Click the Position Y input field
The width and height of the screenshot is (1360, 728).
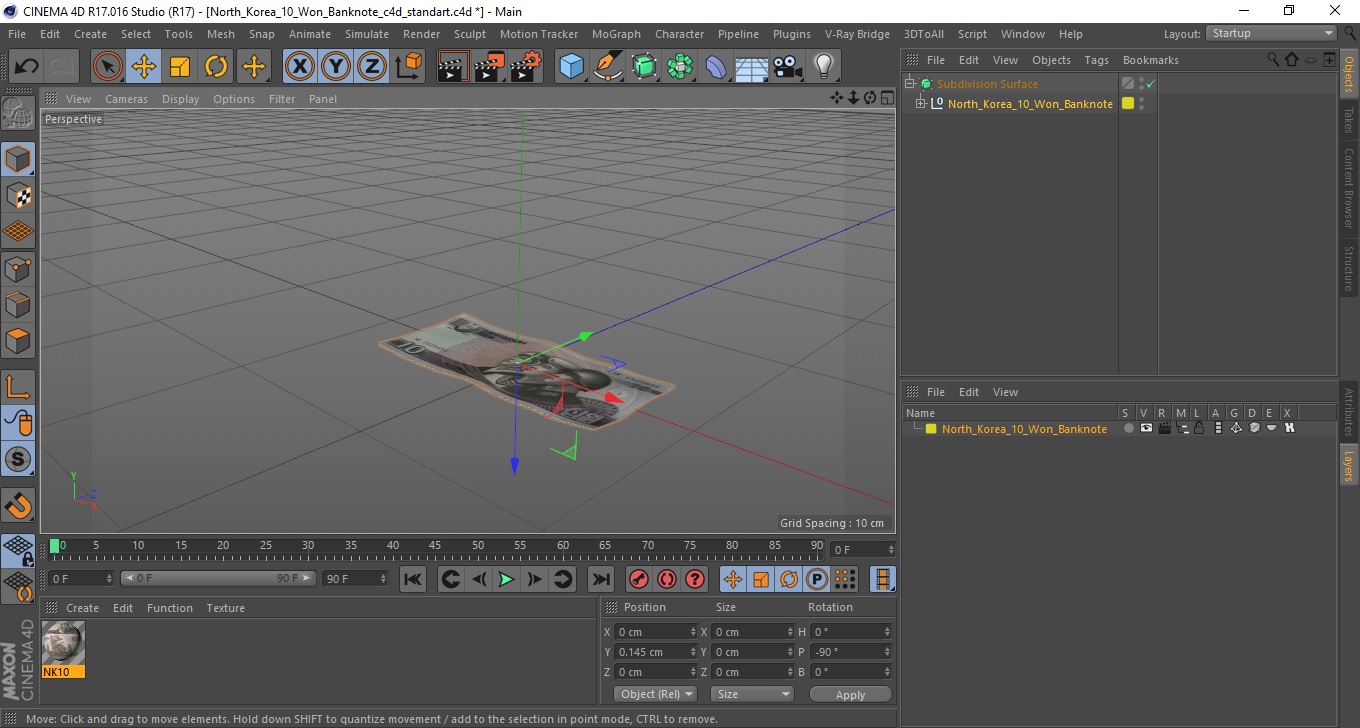tap(655, 652)
